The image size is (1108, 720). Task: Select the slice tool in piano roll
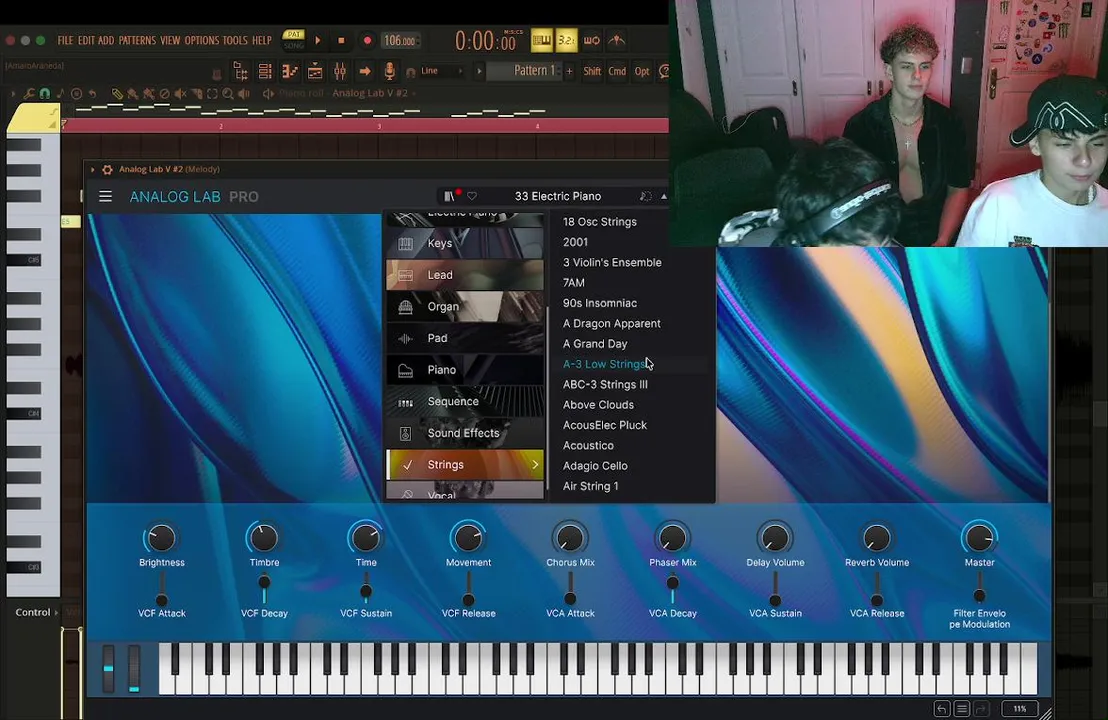click(x=196, y=93)
